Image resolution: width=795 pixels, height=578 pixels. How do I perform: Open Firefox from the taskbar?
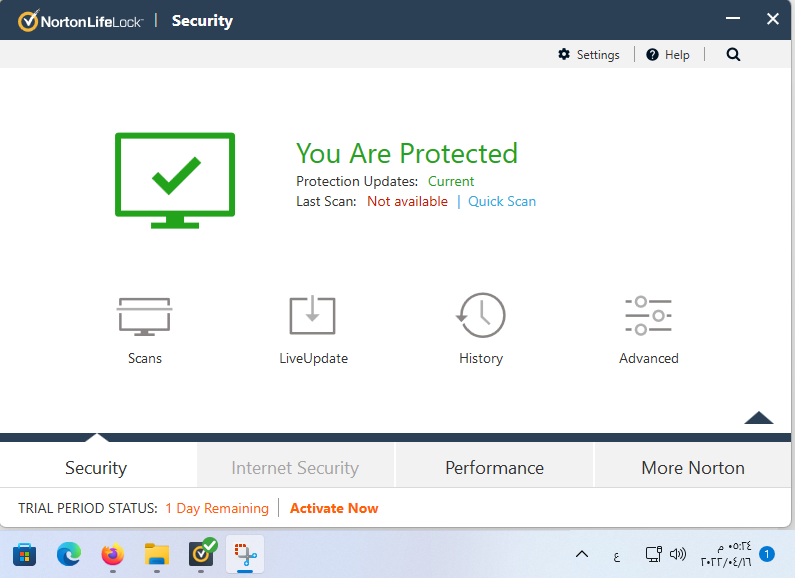point(113,555)
